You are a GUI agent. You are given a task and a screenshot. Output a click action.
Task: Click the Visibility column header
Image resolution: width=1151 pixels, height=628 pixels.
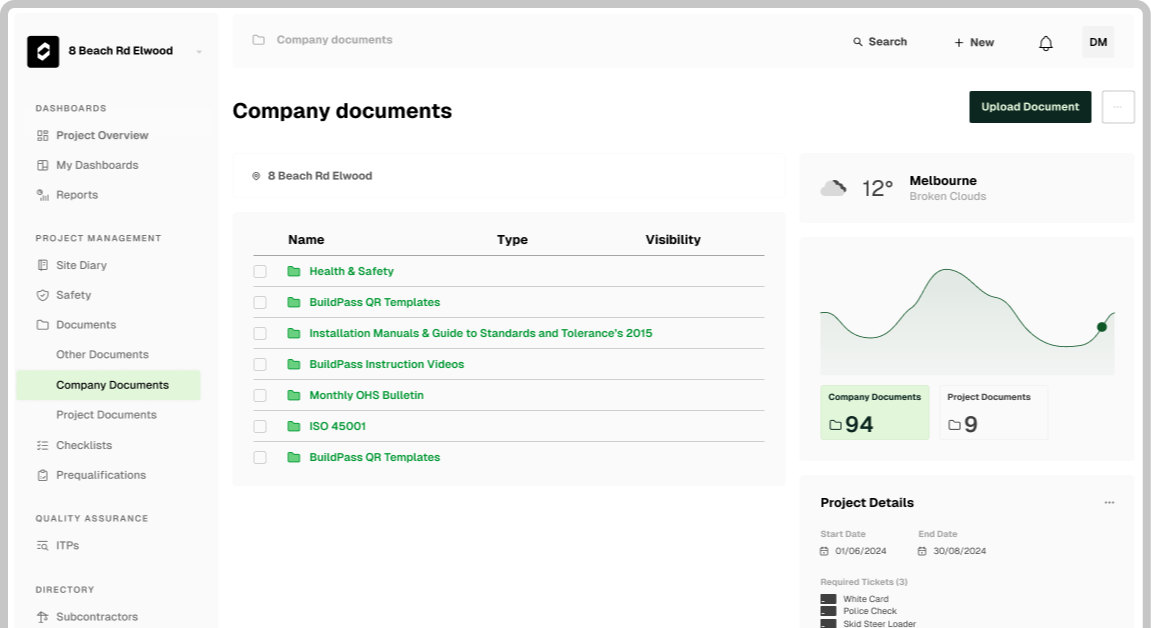[673, 240]
